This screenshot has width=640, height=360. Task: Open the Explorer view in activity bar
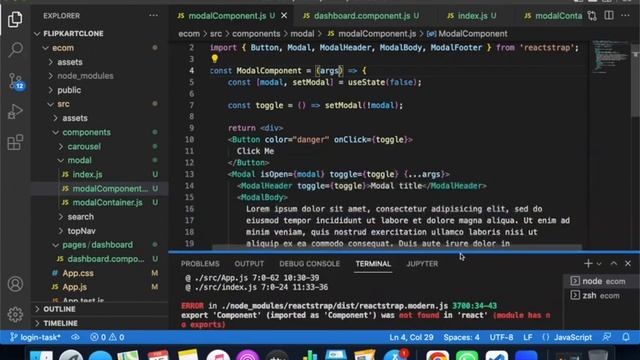[15, 19]
